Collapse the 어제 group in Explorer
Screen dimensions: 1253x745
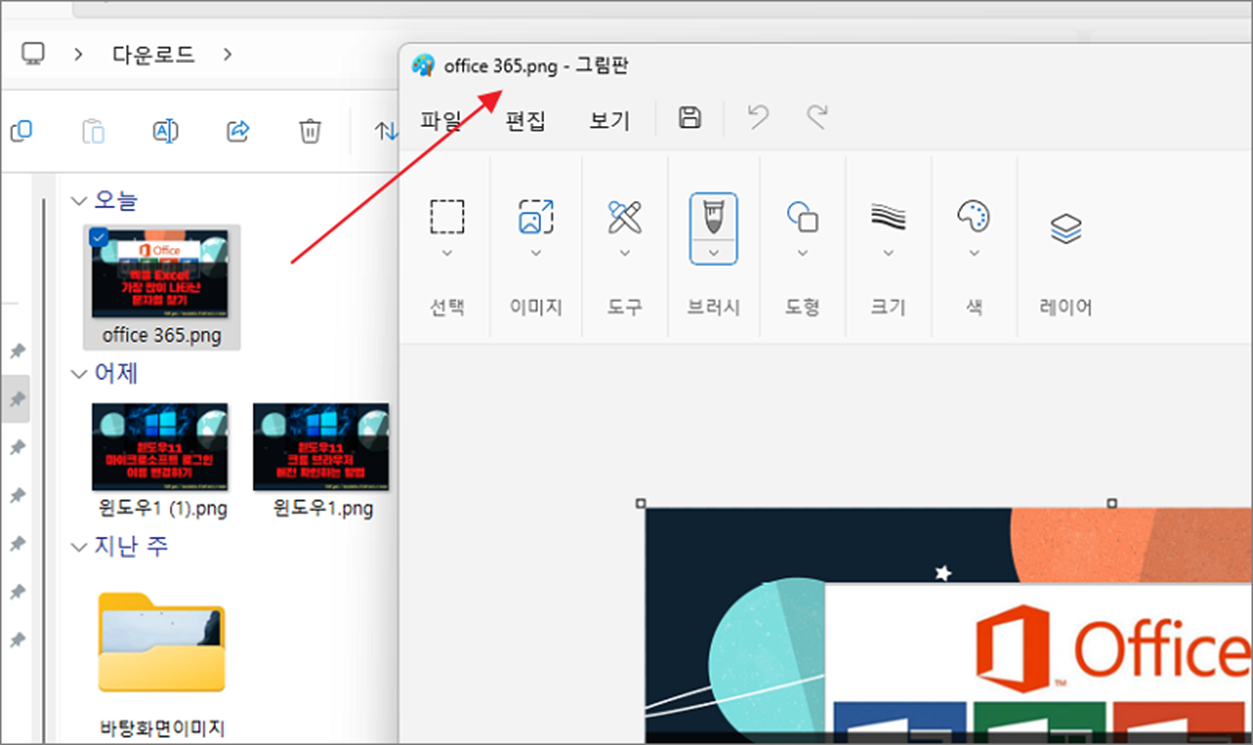tap(78, 374)
